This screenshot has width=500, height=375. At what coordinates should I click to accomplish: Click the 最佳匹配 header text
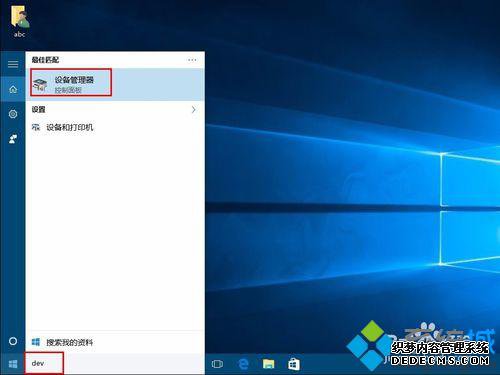tap(45, 60)
